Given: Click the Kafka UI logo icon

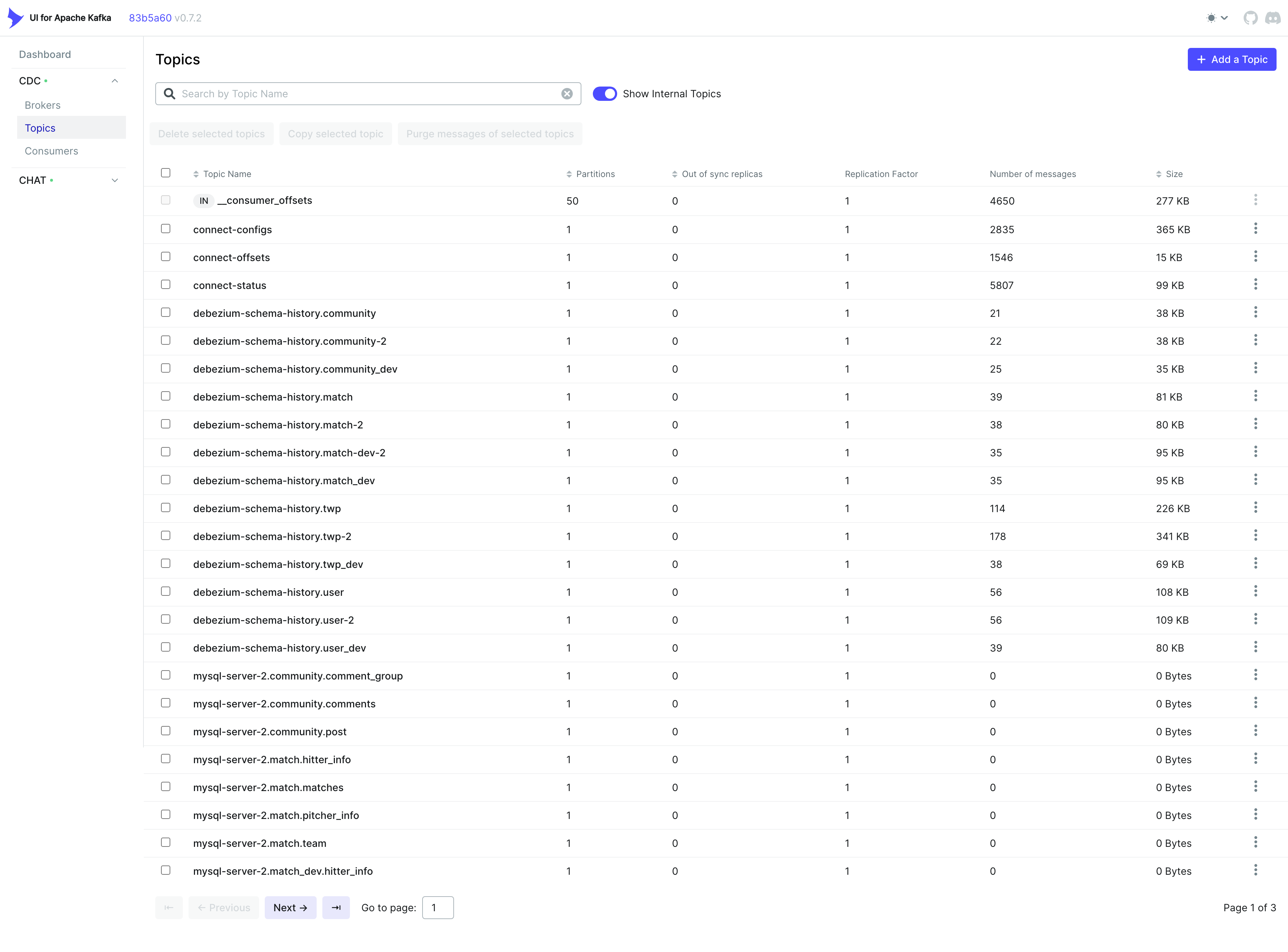Looking at the screenshot, I should click(x=15, y=18).
